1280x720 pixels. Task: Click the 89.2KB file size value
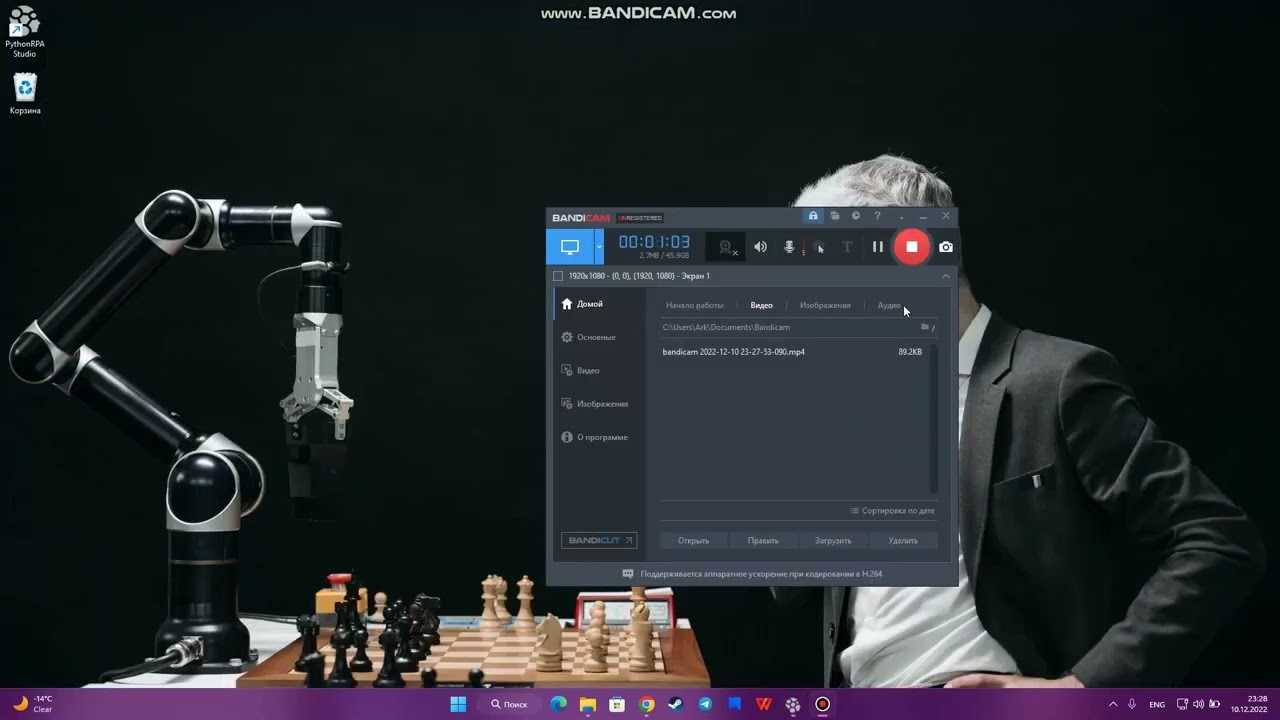coord(910,352)
